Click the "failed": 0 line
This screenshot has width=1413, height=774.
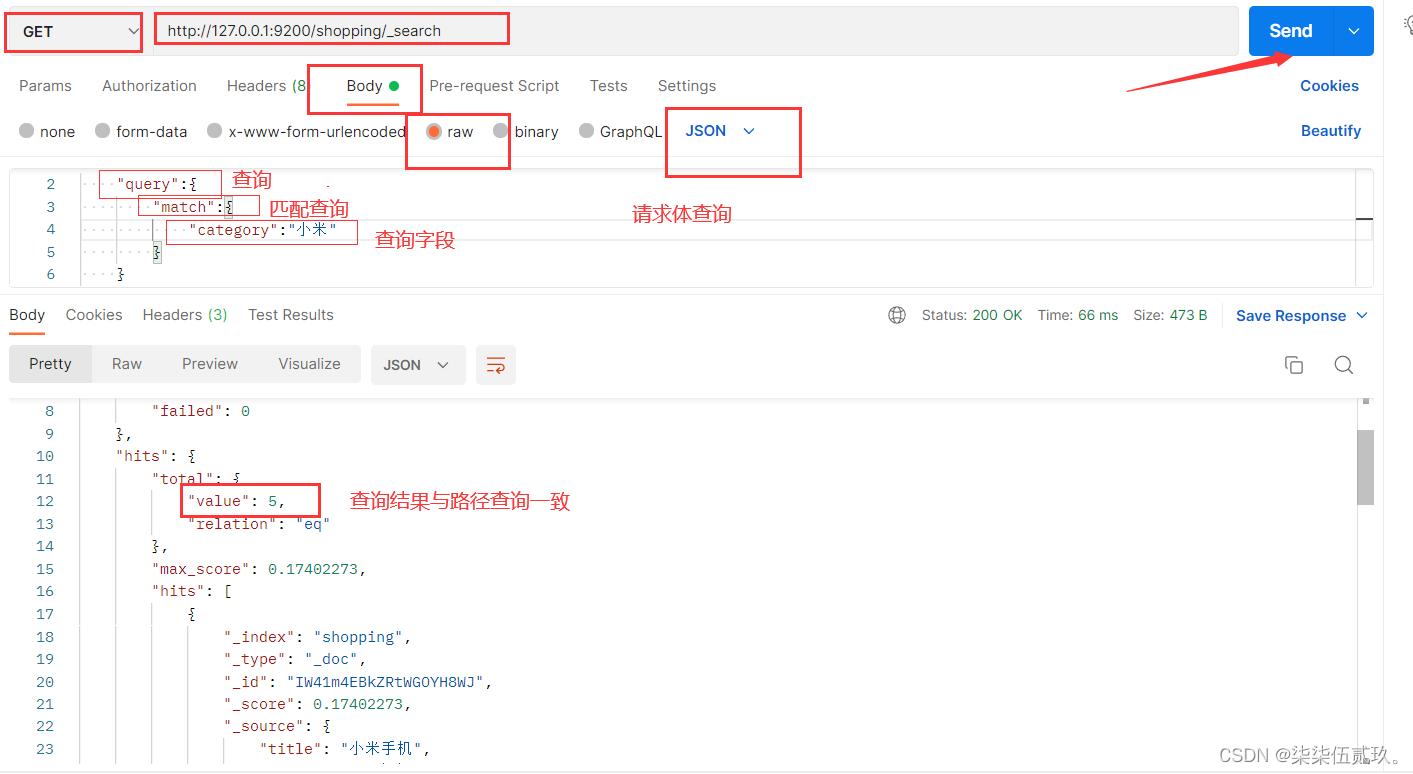coord(201,411)
